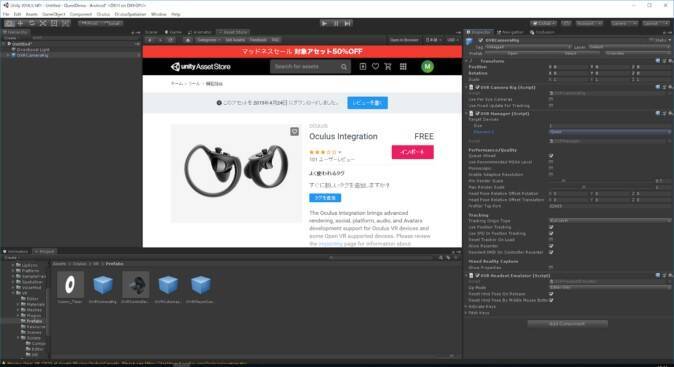Viewport: 674px width, 367px height.
Task: Click the green M account avatar
Action: 427,67
